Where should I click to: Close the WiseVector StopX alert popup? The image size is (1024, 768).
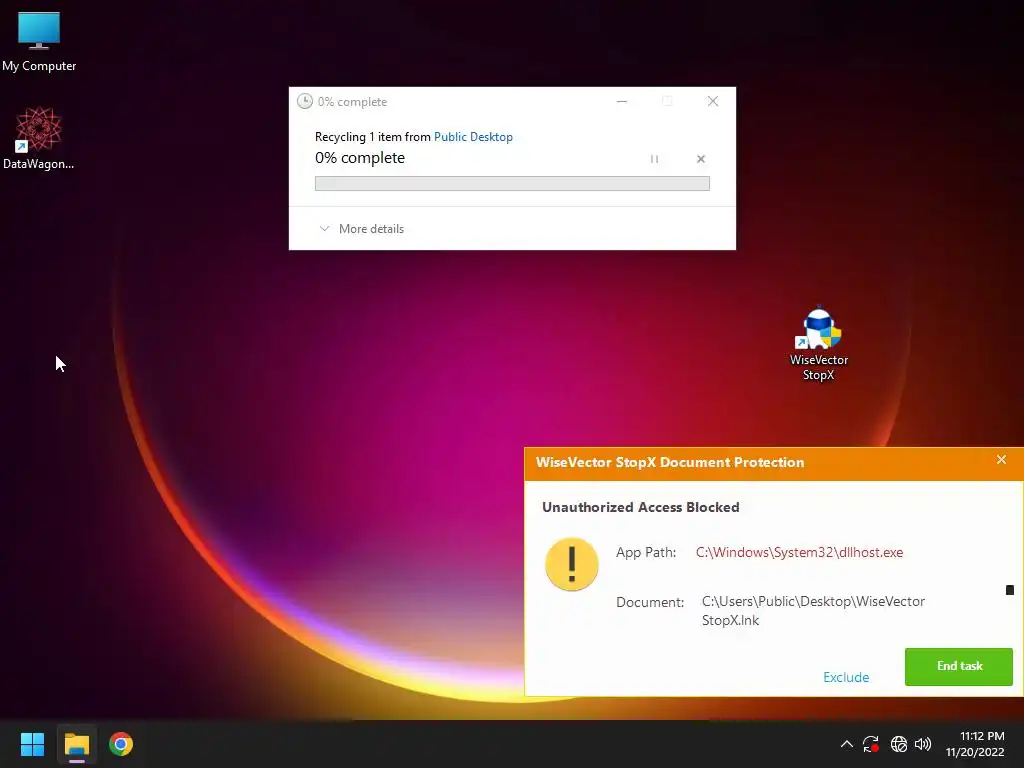click(1001, 460)
